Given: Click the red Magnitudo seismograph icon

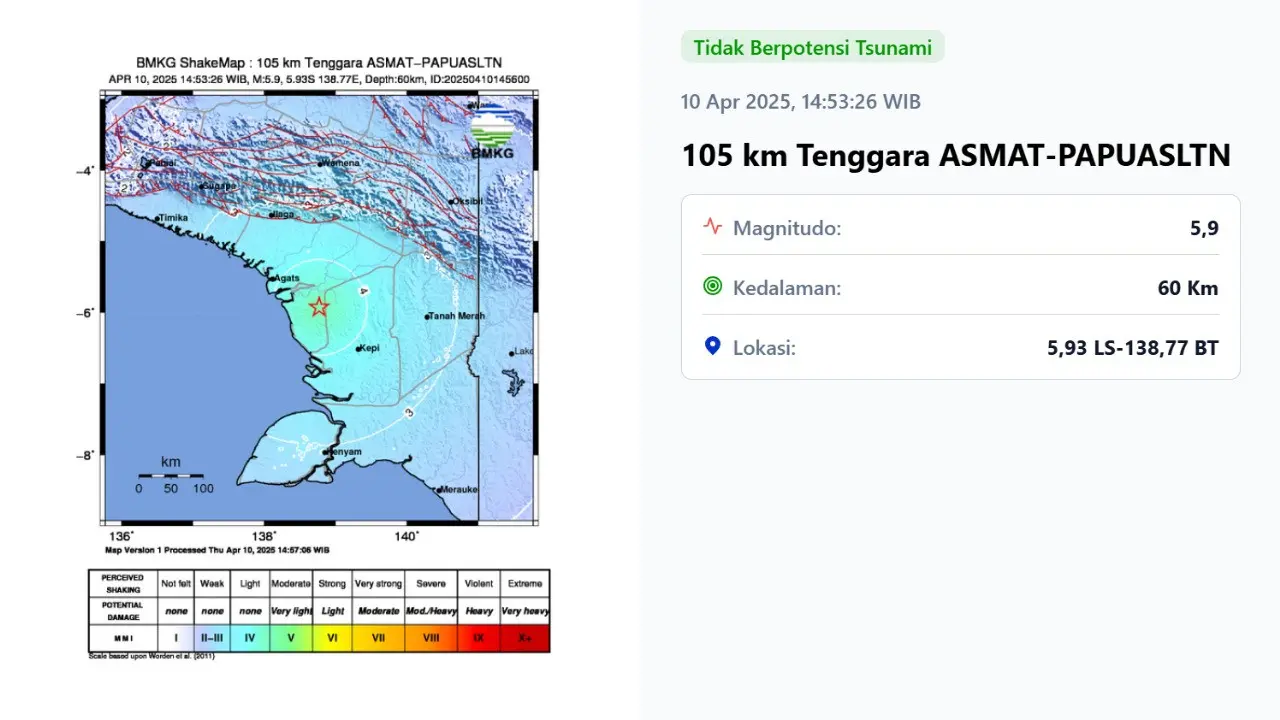Looking at the screenshot, I should [x=712, y=226].
